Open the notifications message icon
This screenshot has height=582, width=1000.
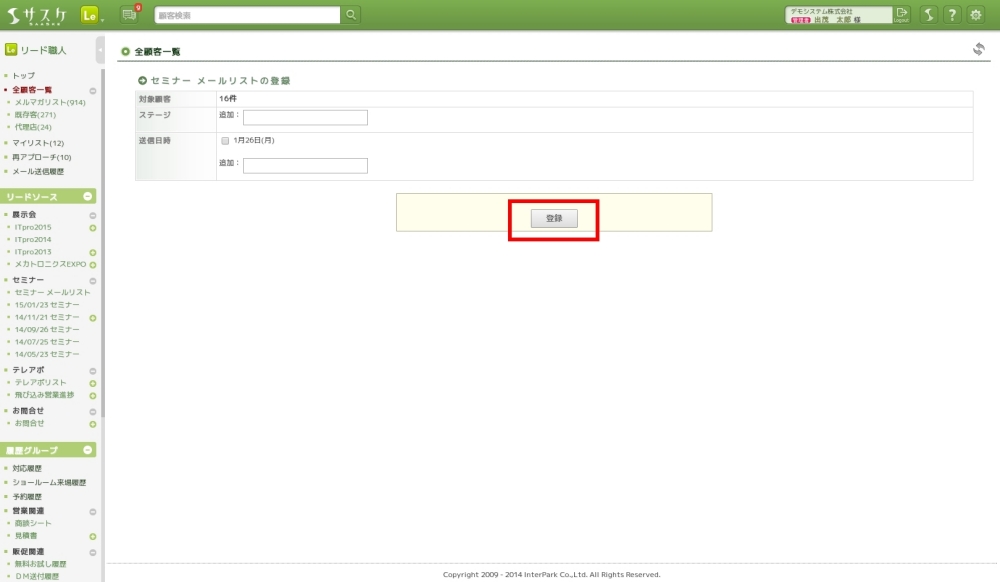click(129, 15)
